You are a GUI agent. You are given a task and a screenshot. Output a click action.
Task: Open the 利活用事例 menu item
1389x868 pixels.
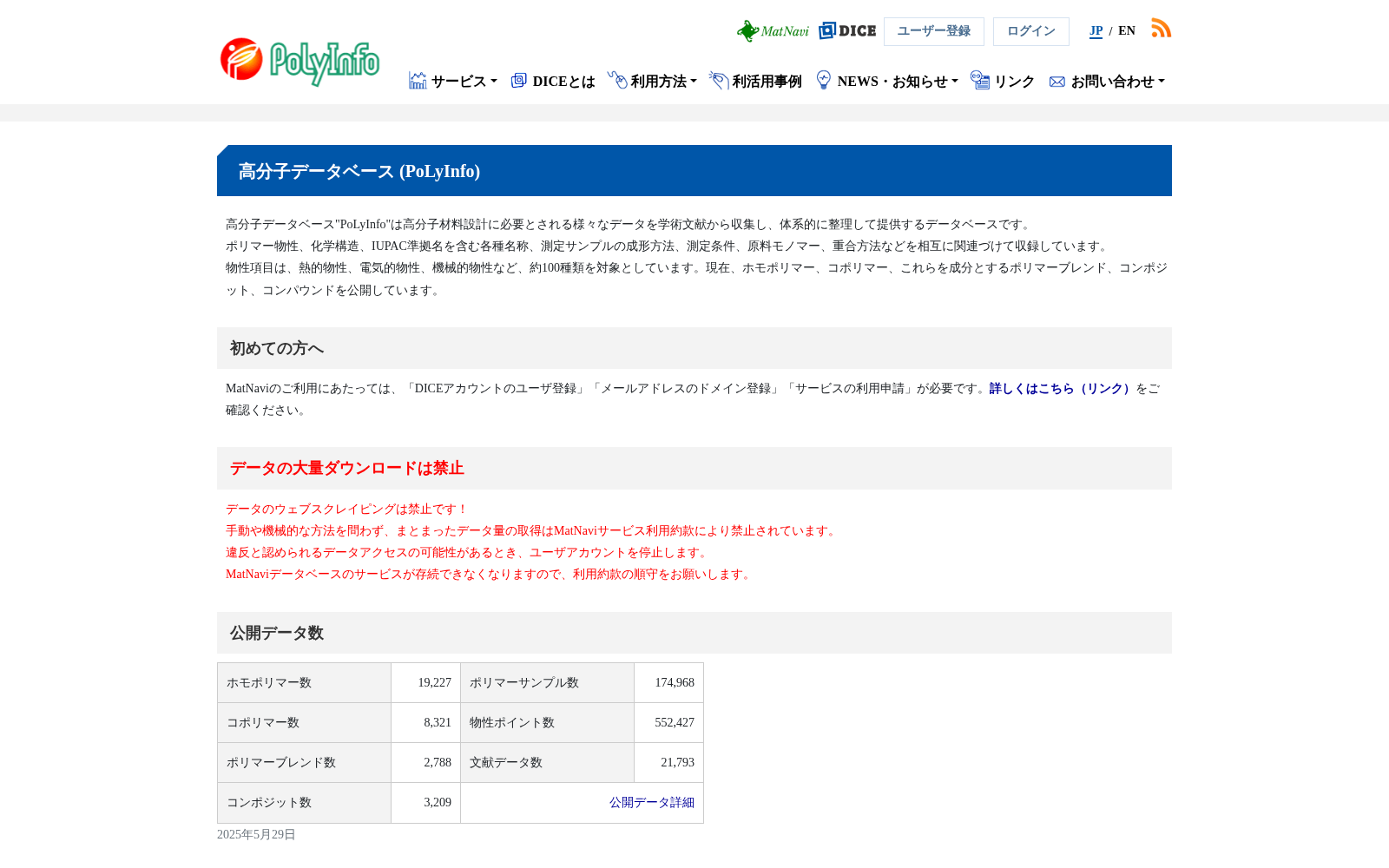[x=767, y=82]
